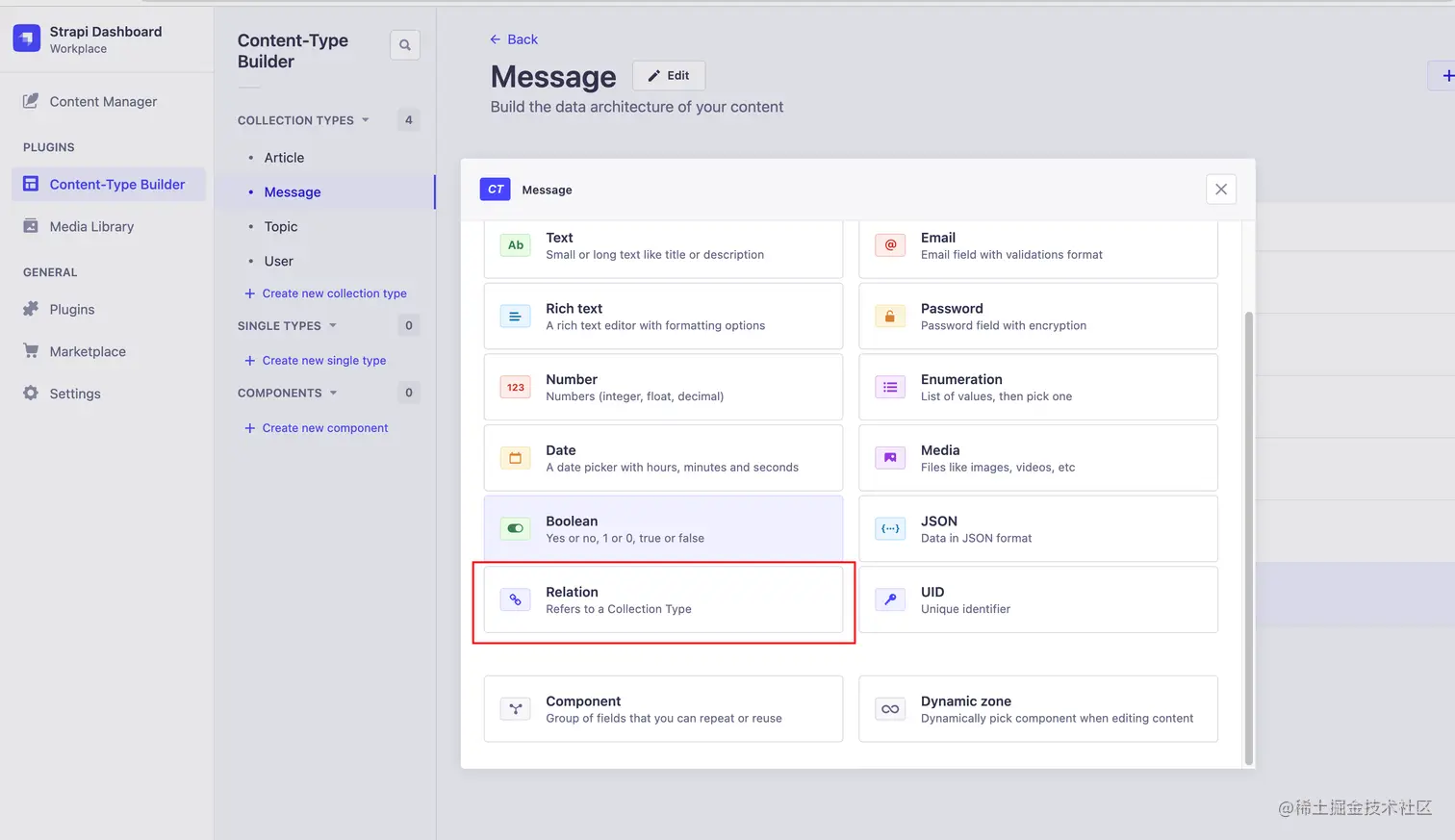The width and height of the screenshot is (1455, 840).
Task: Click the Strapi Dashboard logo icon
Action: click(27, 38)
